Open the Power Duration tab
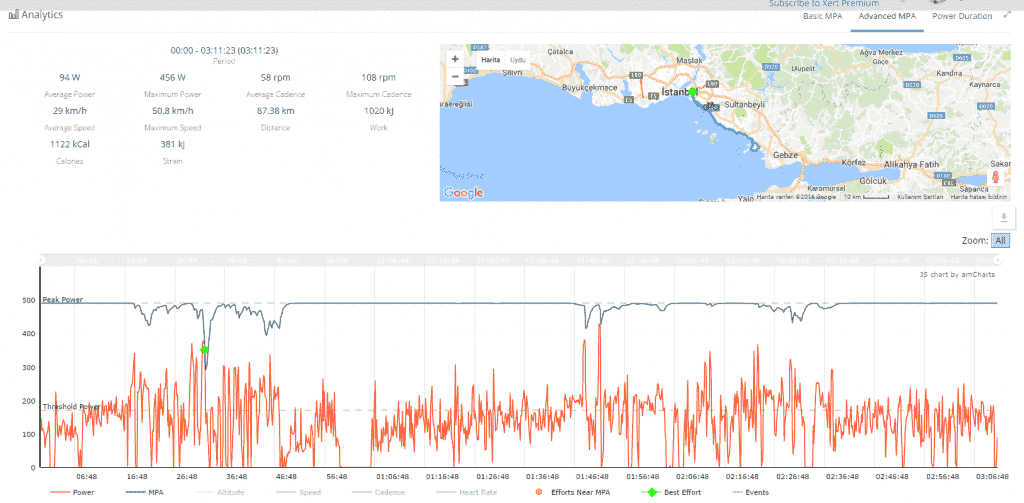The width and height of the screenshot is (1024, 503). 962,16
